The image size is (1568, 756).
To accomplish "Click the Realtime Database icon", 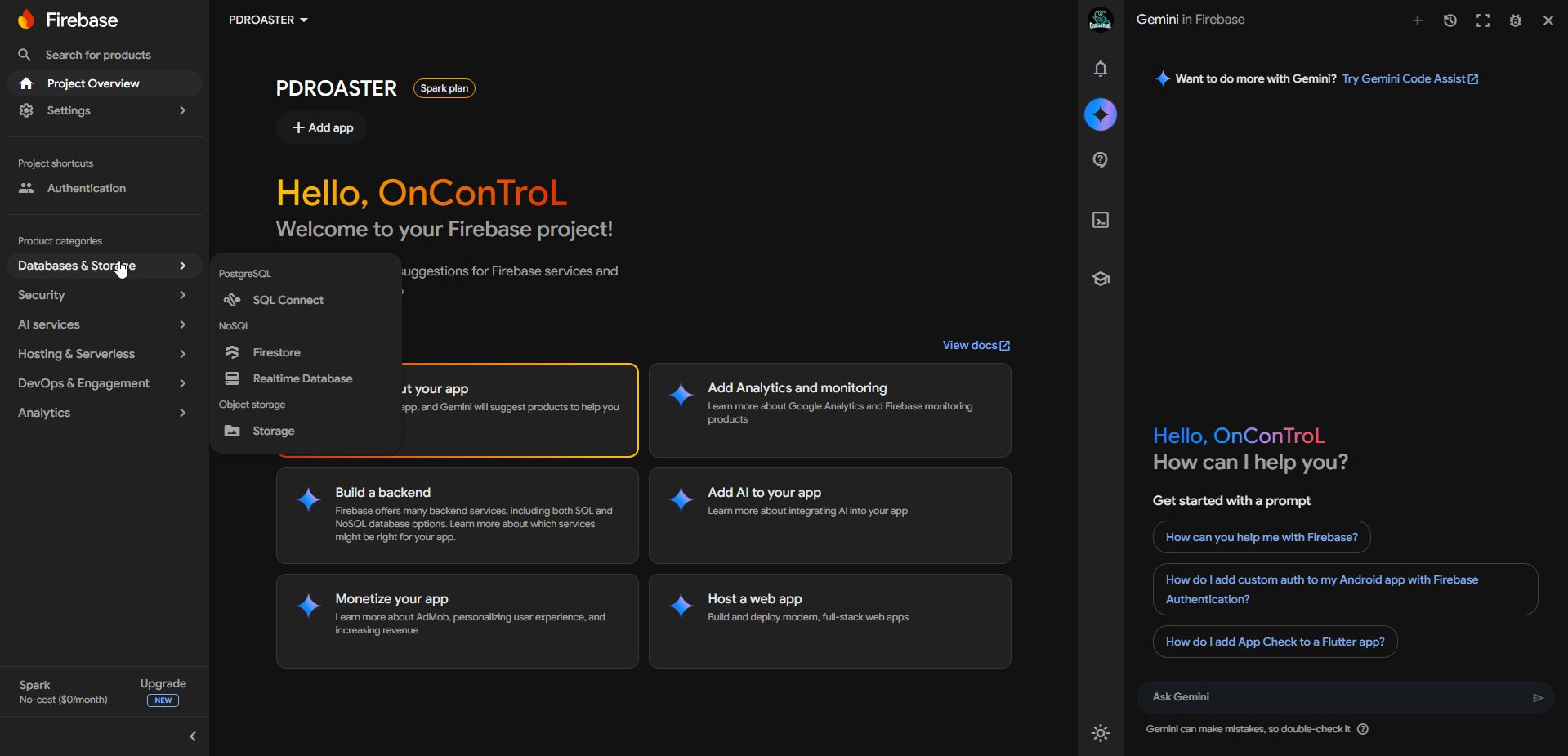I will coord(232,378).
